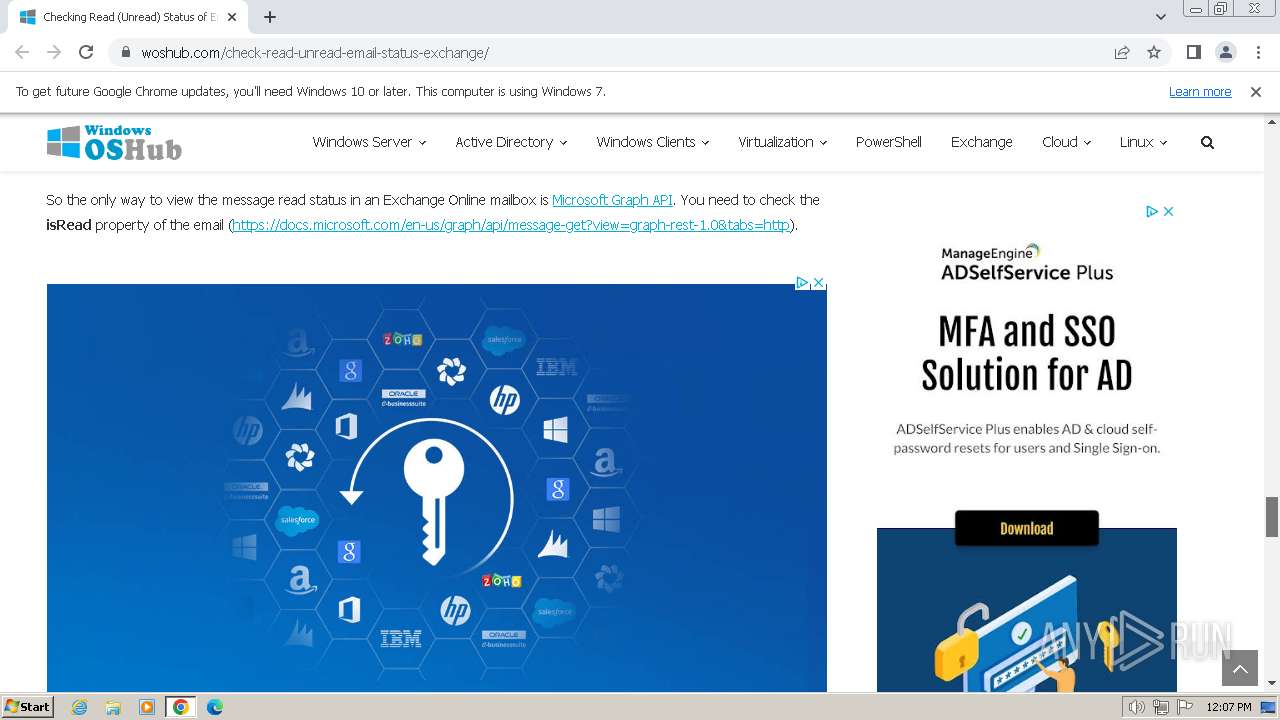Open the tab search dropdown
The height and width of the screenshot is (720, 1280).
point(1160,17)
